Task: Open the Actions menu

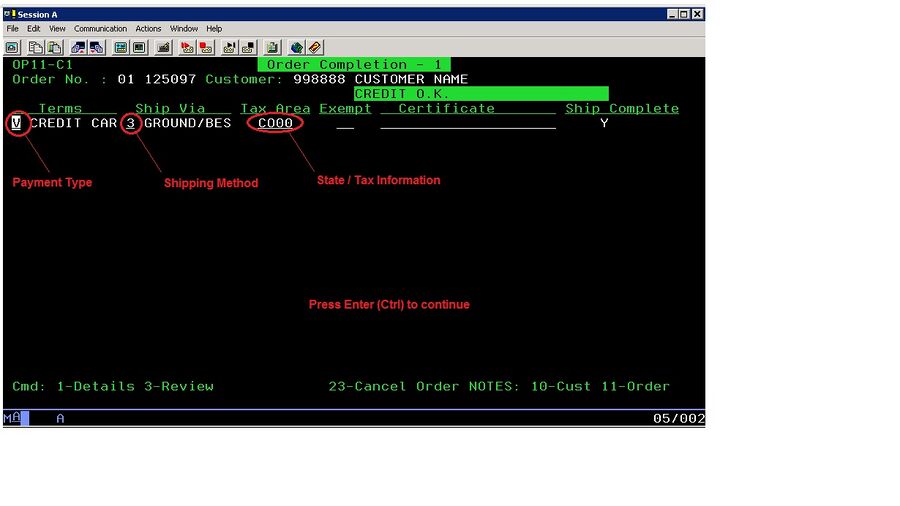Action: click(x=148, y=29)
